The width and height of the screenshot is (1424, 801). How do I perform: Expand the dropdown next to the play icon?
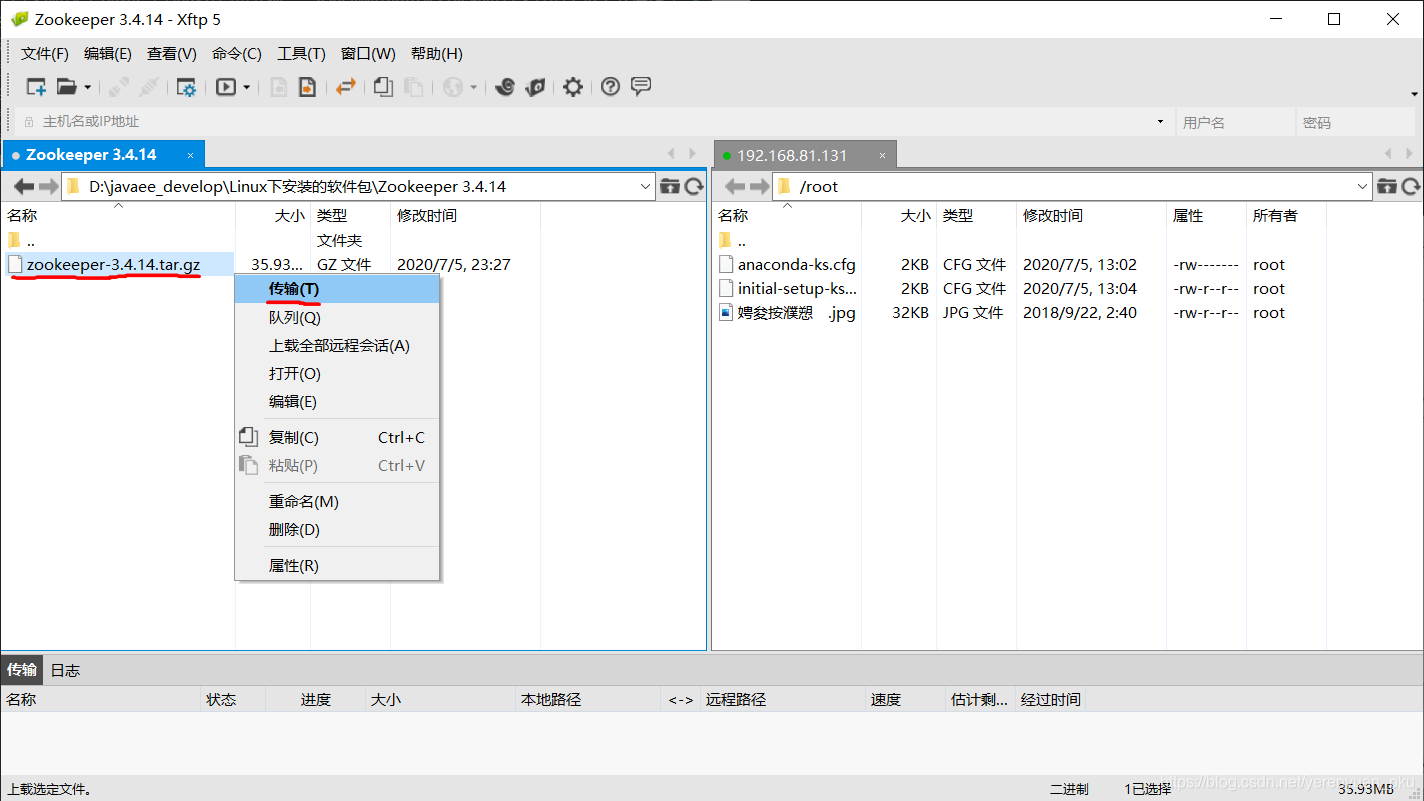247,87
